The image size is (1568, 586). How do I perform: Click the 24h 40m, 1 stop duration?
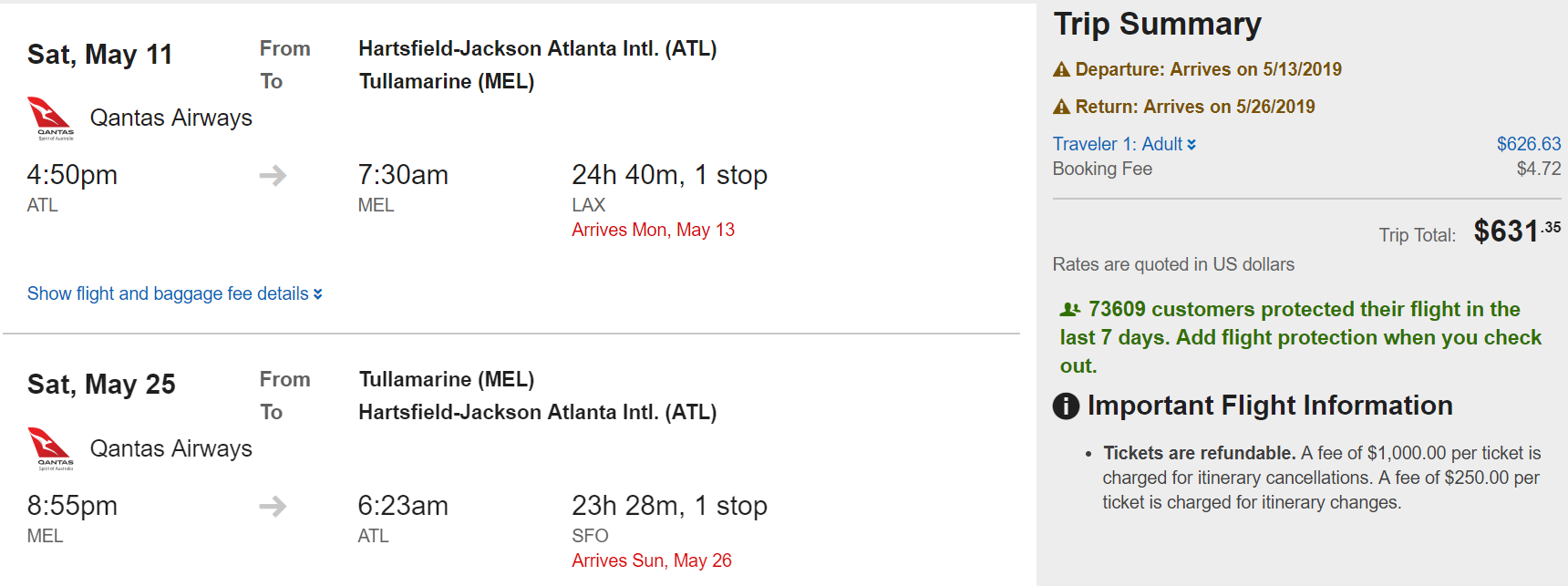pyautogui.click(x=669, y=175)
